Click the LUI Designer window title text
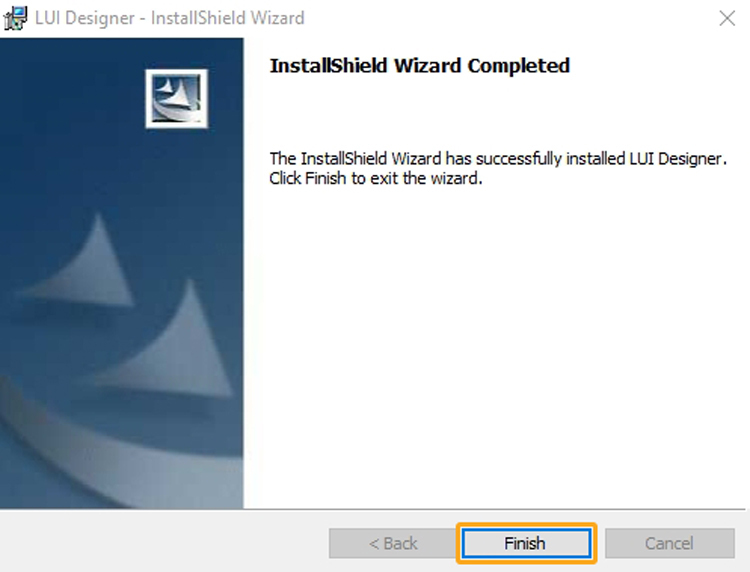Screen dimensions: 750x572 [170, 18]
